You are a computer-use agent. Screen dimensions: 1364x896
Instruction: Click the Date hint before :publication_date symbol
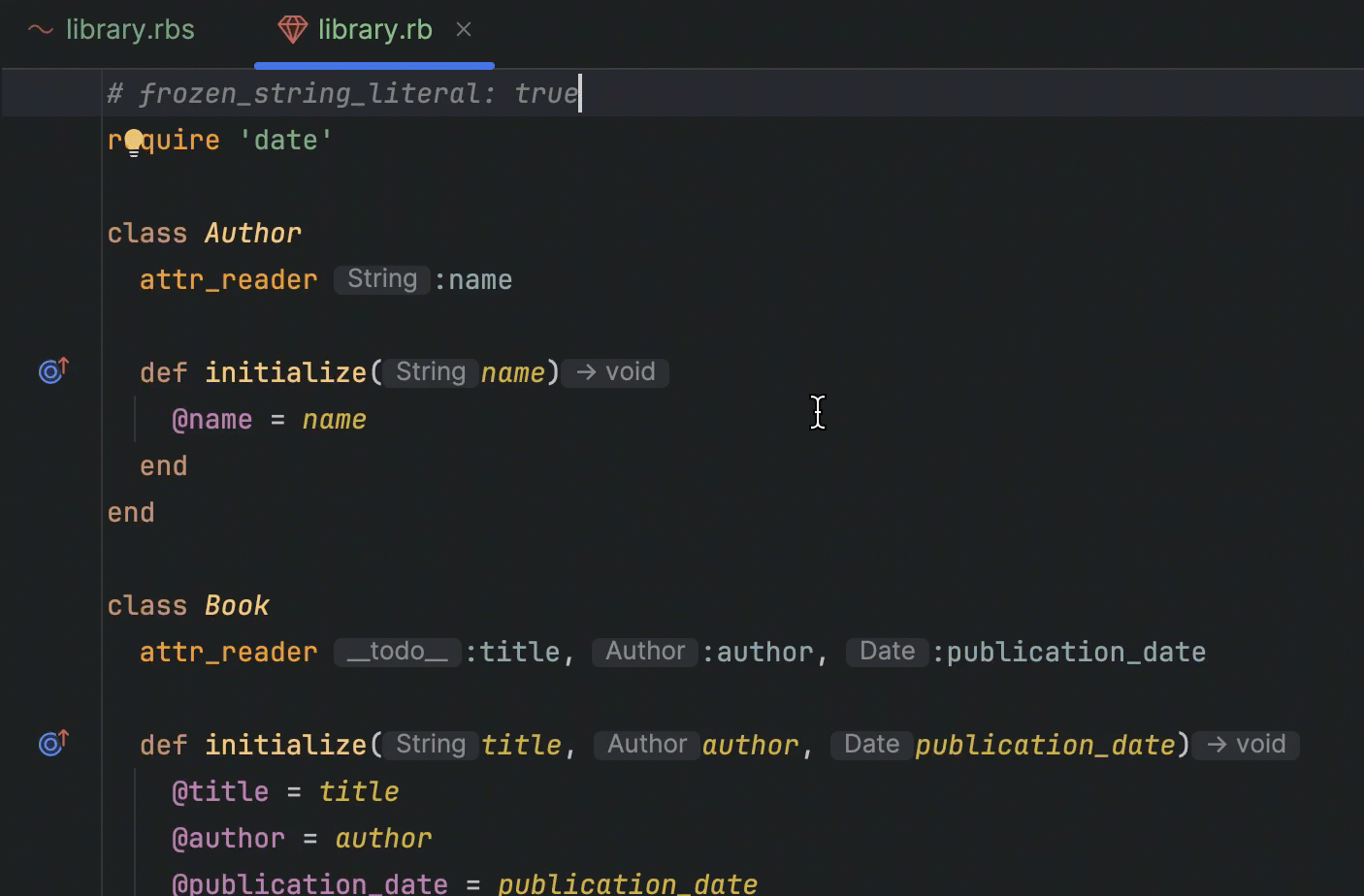point(887,652)
